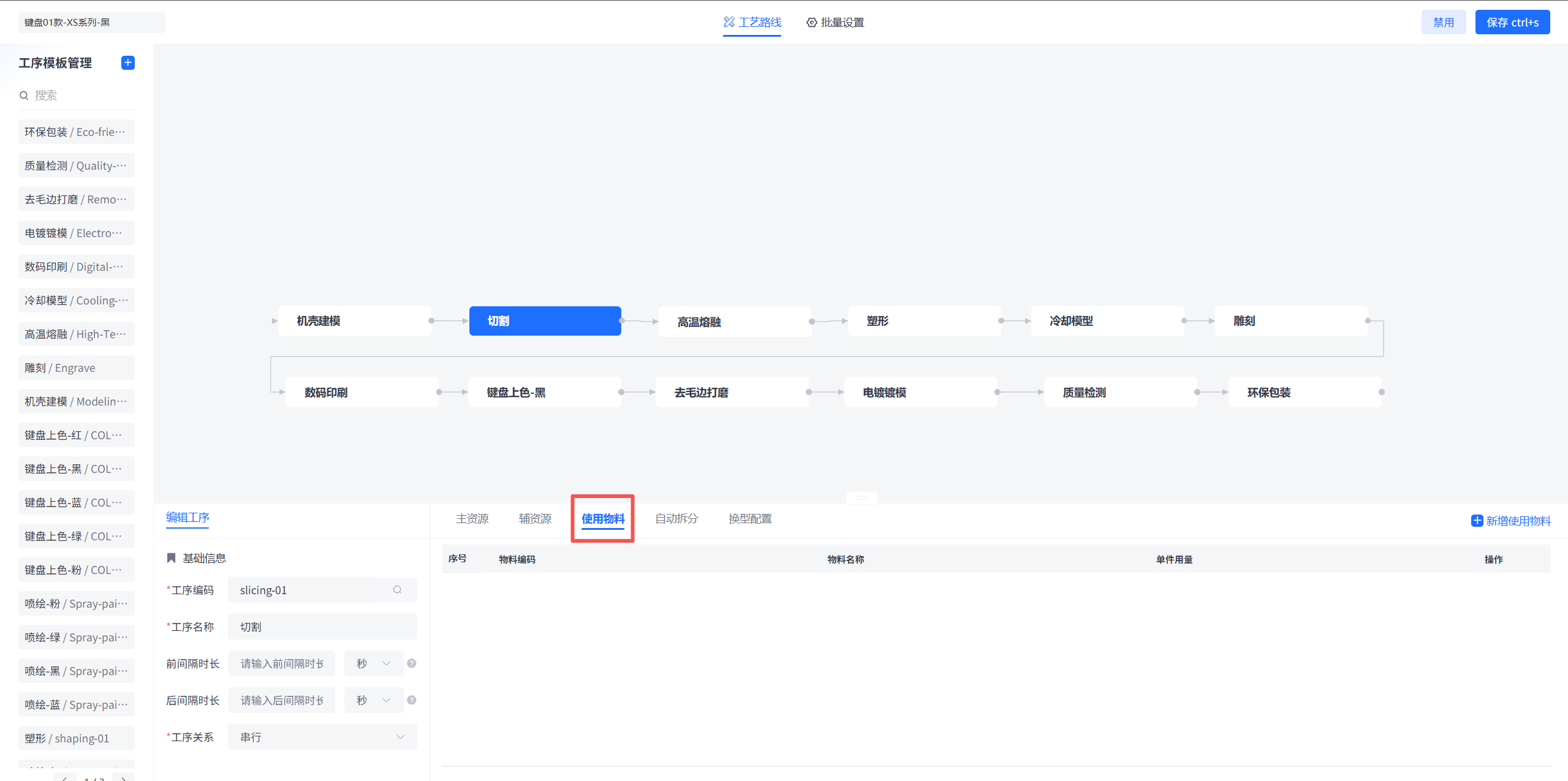Viewport: 1568px width, 781px height.
Task: Switch to the 主资源 tab
Action: pyautogui.click(x=472, y=519)
